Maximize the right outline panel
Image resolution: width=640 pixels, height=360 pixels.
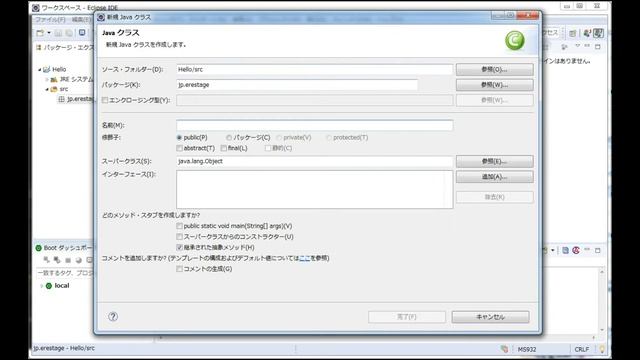598,47
